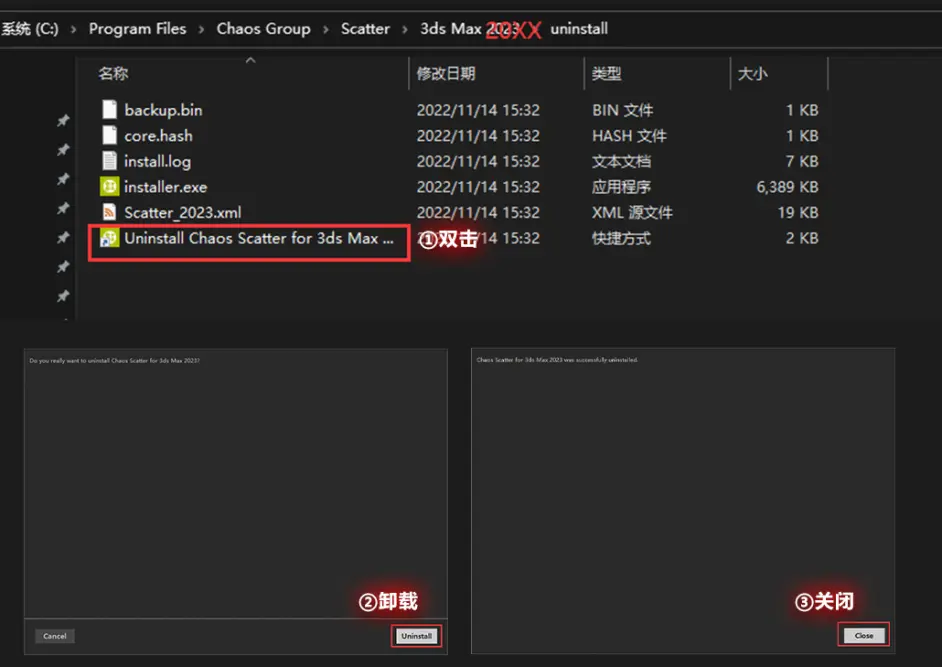
Task: Click the successfully uninstalled message text
Action: coord(557,360)
